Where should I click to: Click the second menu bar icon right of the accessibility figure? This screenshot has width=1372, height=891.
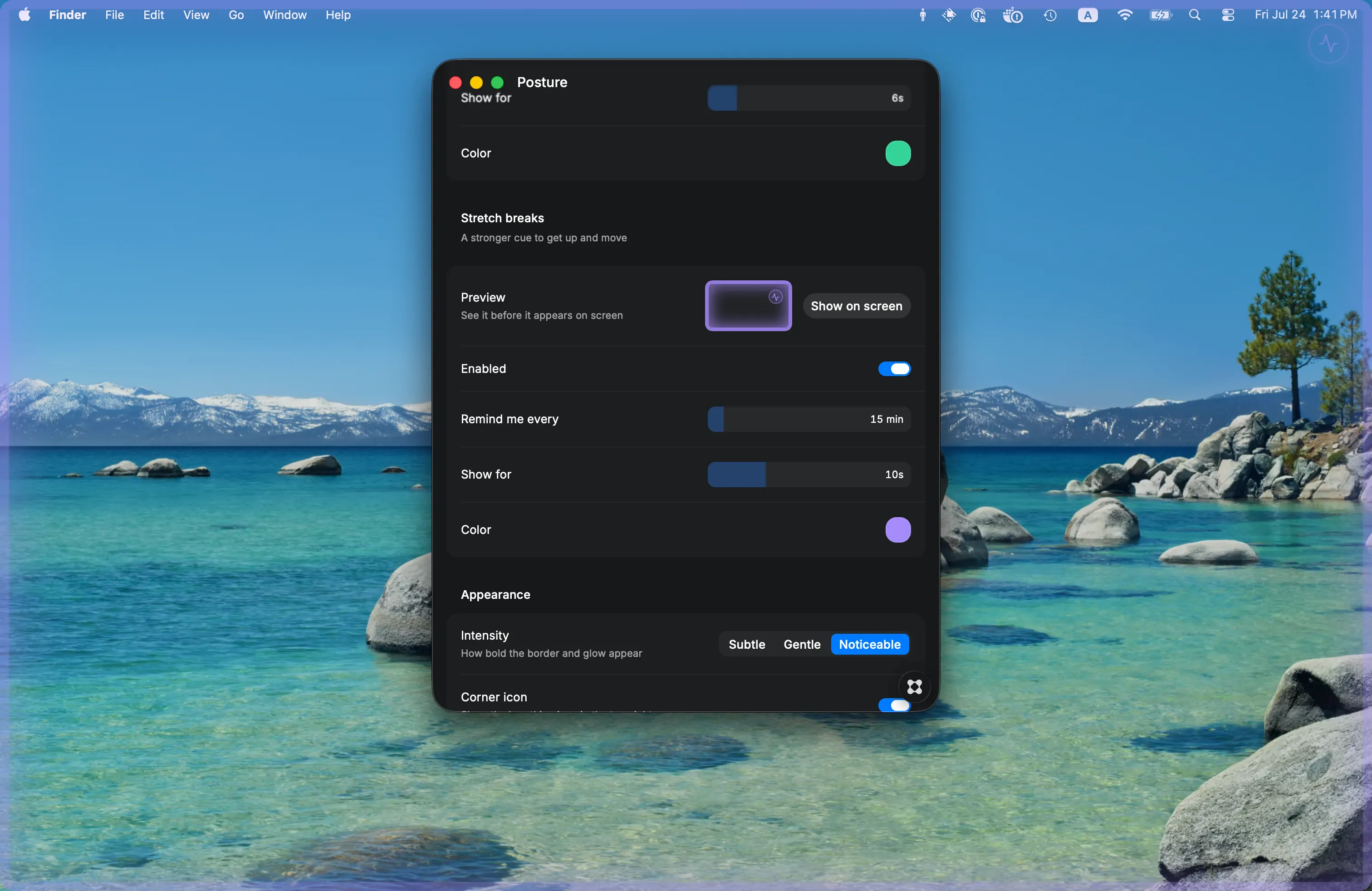(978, 15)
